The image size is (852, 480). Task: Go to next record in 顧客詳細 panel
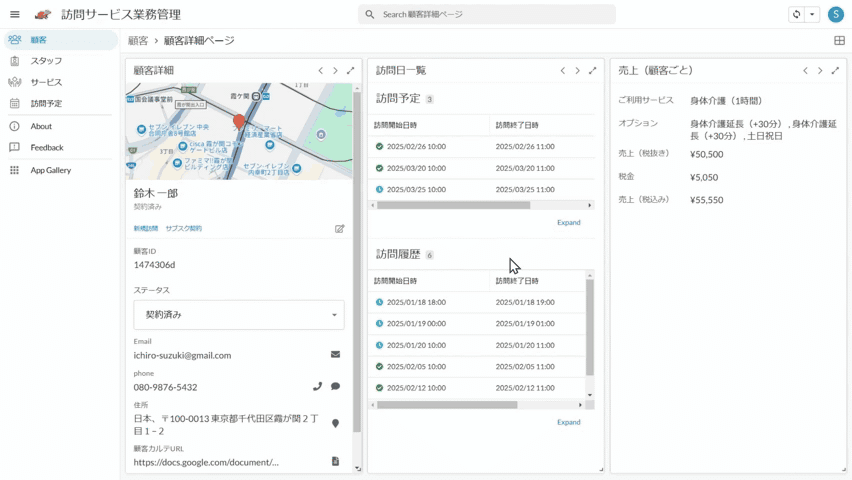tap(335, 71)
